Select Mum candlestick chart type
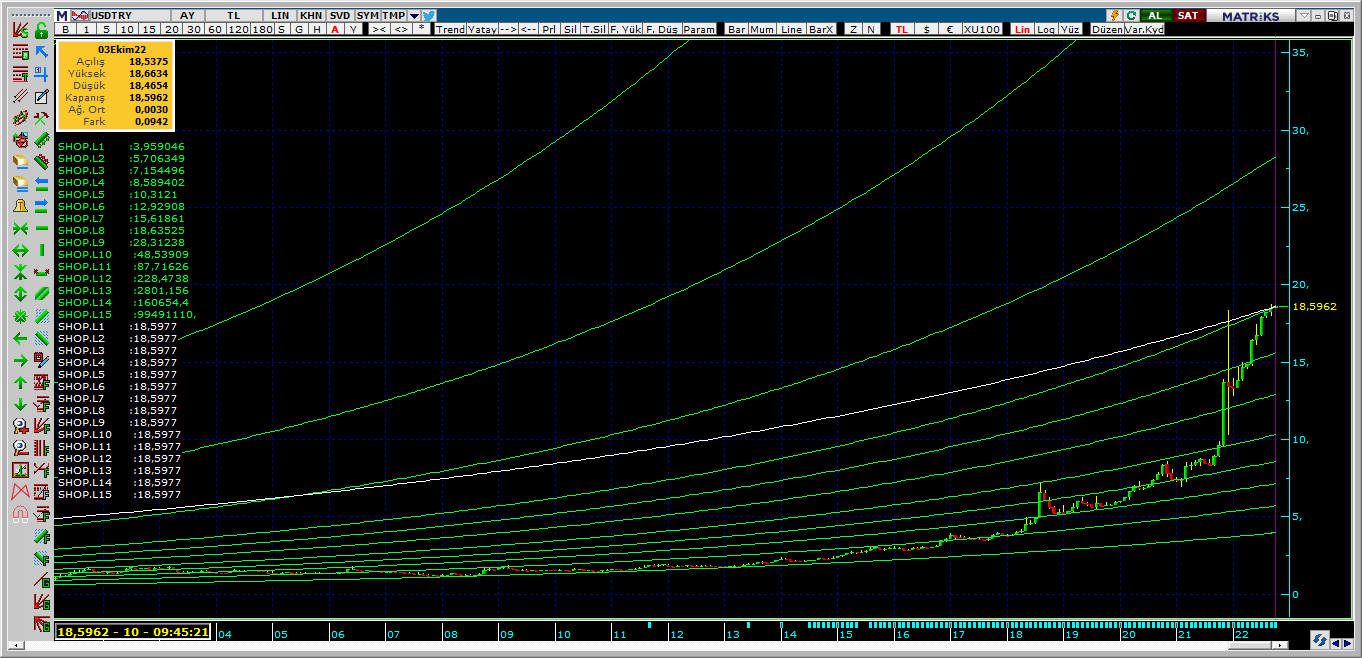The height and width of the screenshot is (658, 1362). click(x=762, y=30)
